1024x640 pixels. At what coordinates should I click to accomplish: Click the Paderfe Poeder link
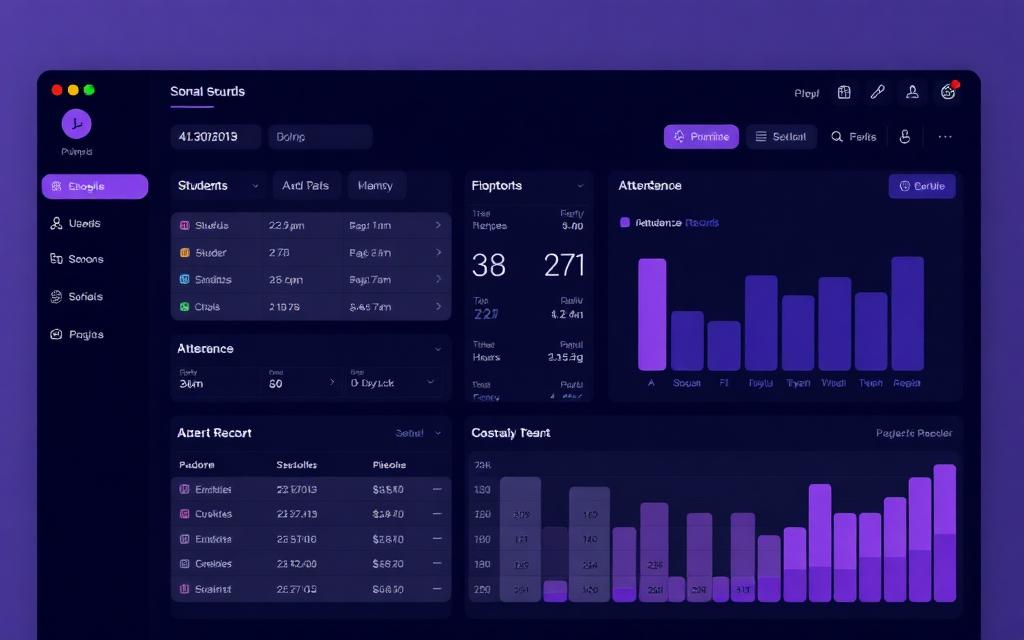click(x=914, y=433)
